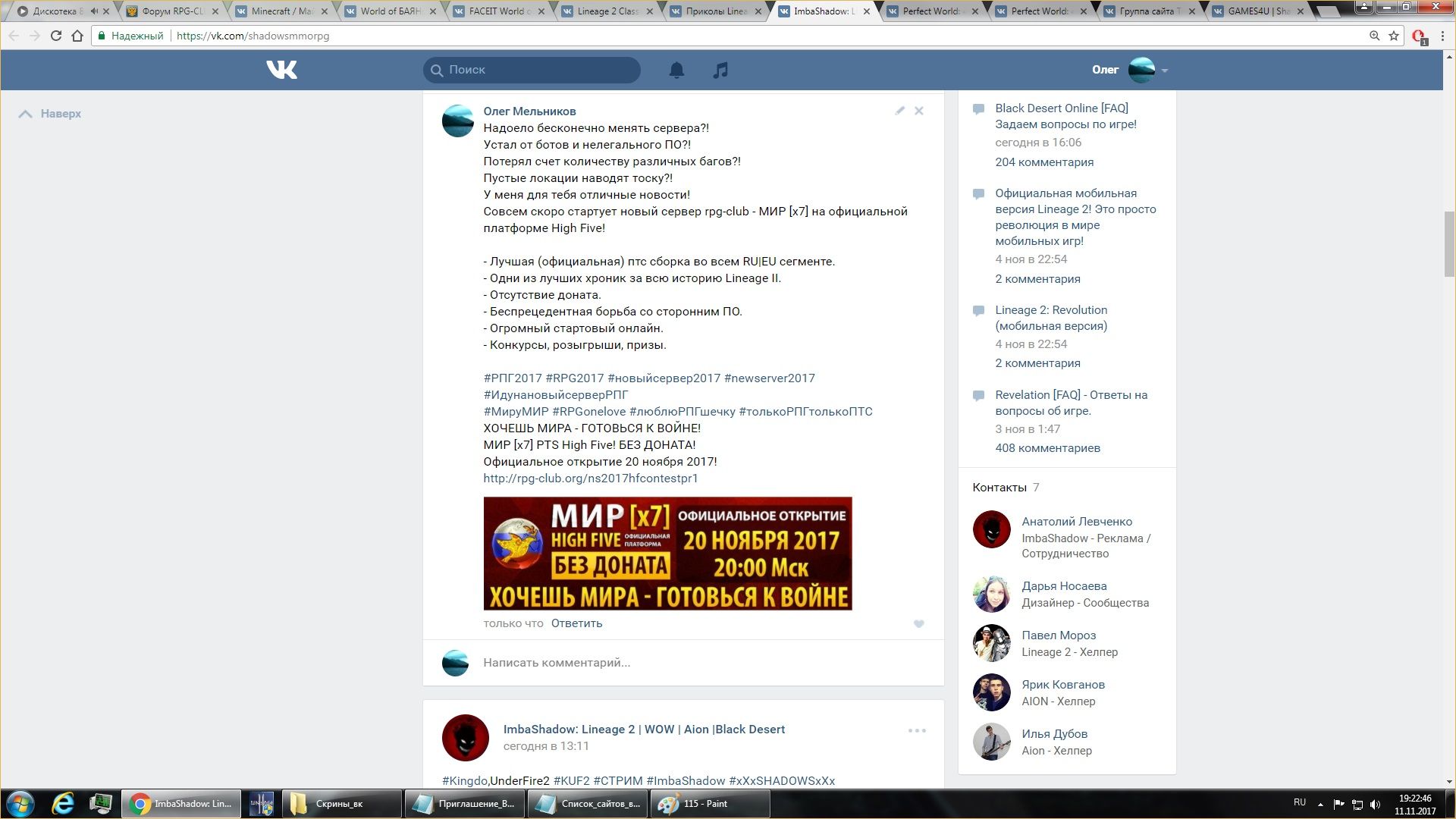Switch to the Форум RPG-CLUB tab
This screenshot has width=1456, height=819.
(173, 11)
